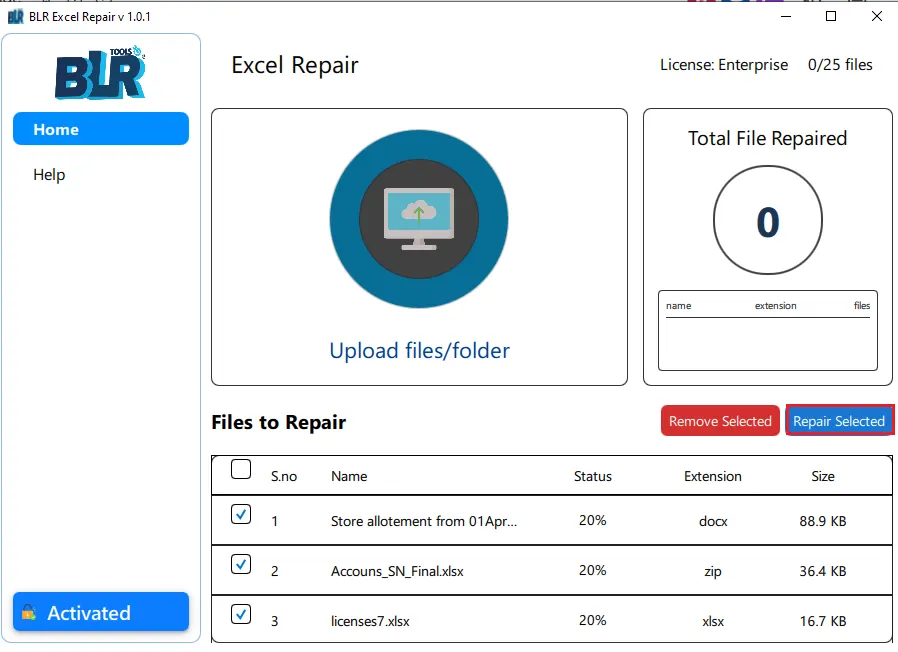Click the Total File Repaired counter circle
The height and width of the screenshot is (652, 898).
click(767, 220)
